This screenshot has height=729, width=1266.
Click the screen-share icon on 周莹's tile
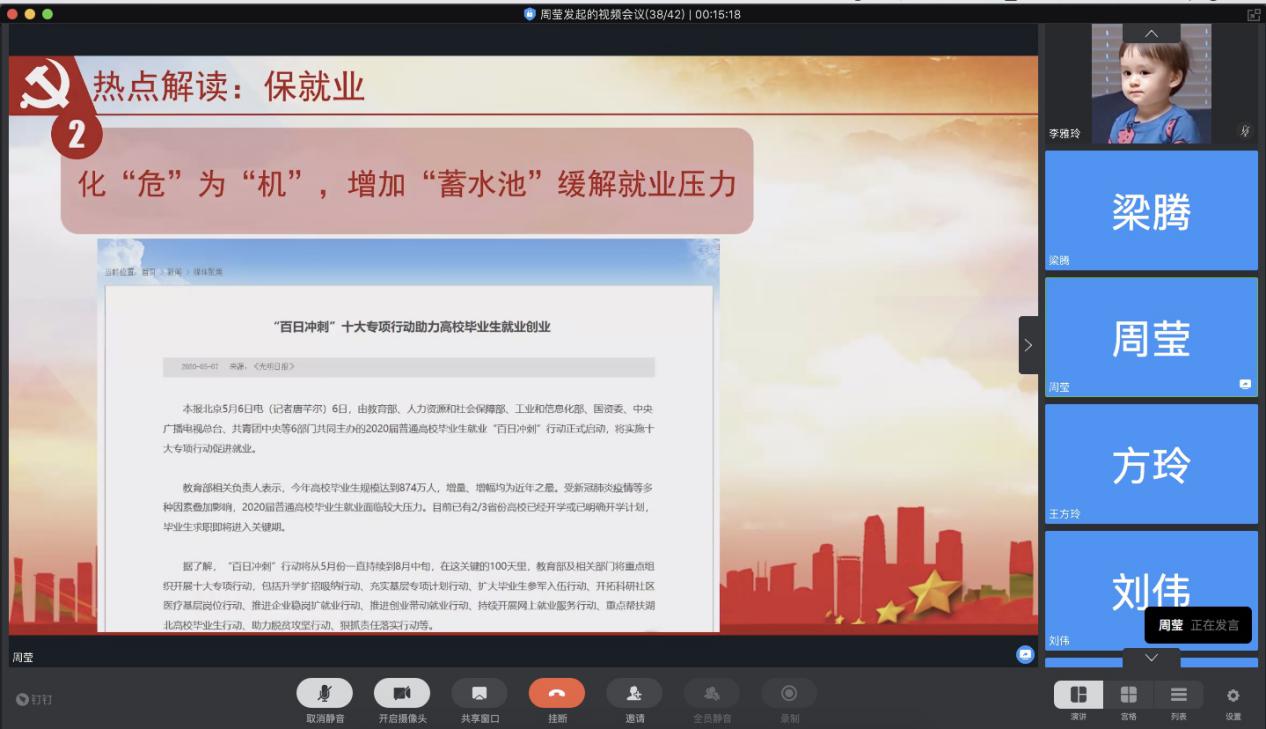[1245, 384]
